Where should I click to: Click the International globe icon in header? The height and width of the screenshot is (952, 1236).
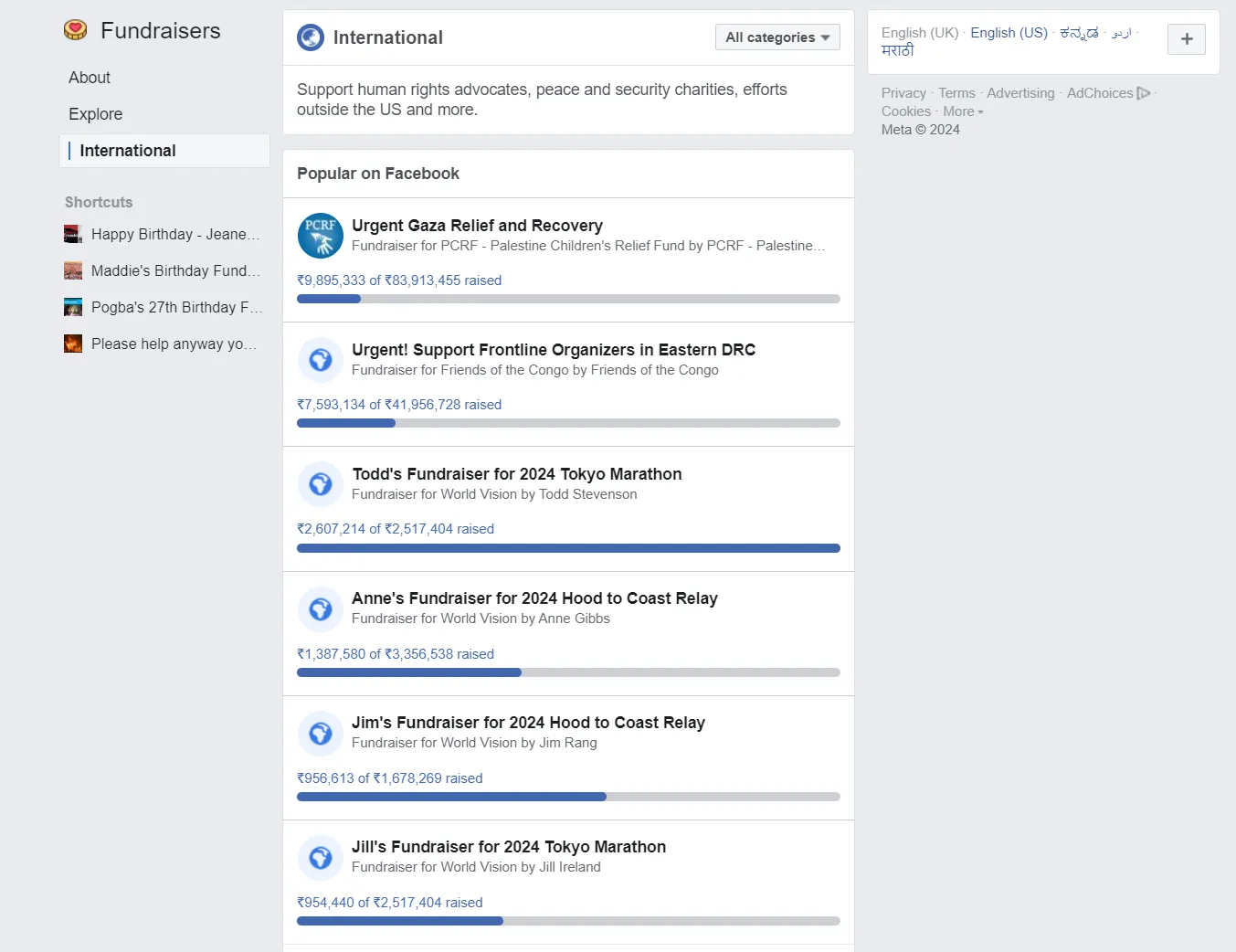[311, 37]
